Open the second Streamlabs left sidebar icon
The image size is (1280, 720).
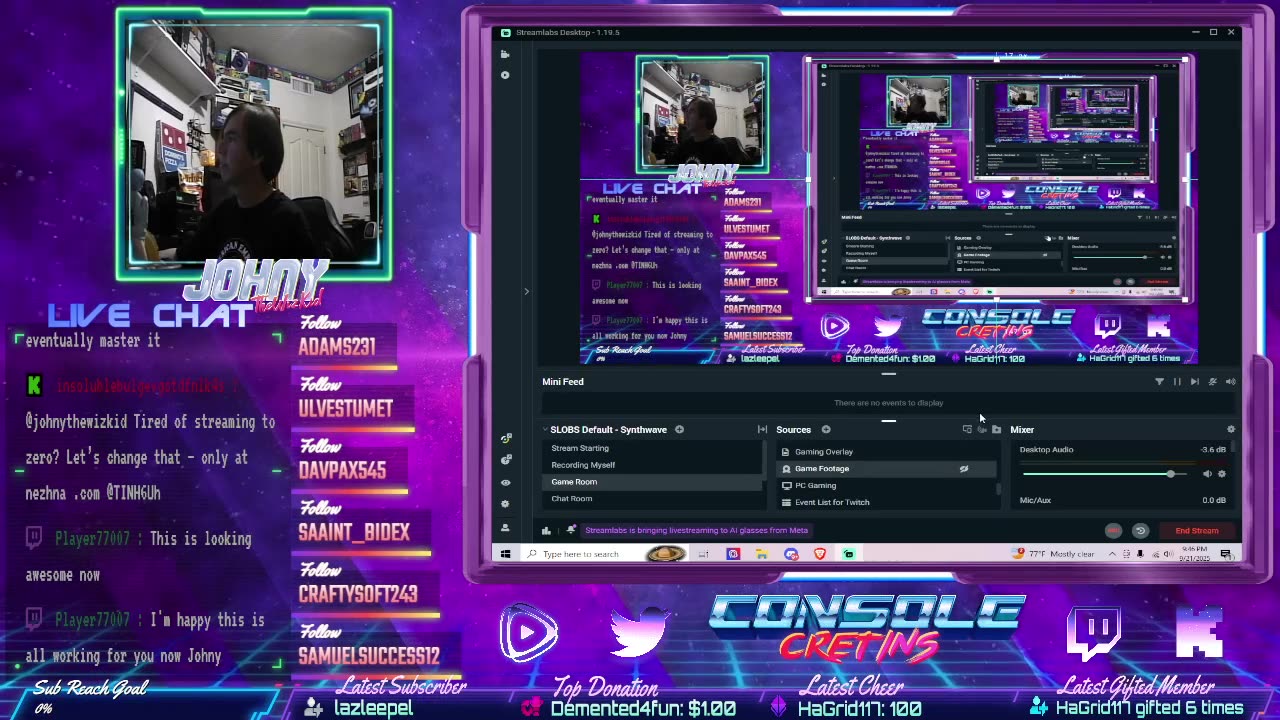(505, 75)
